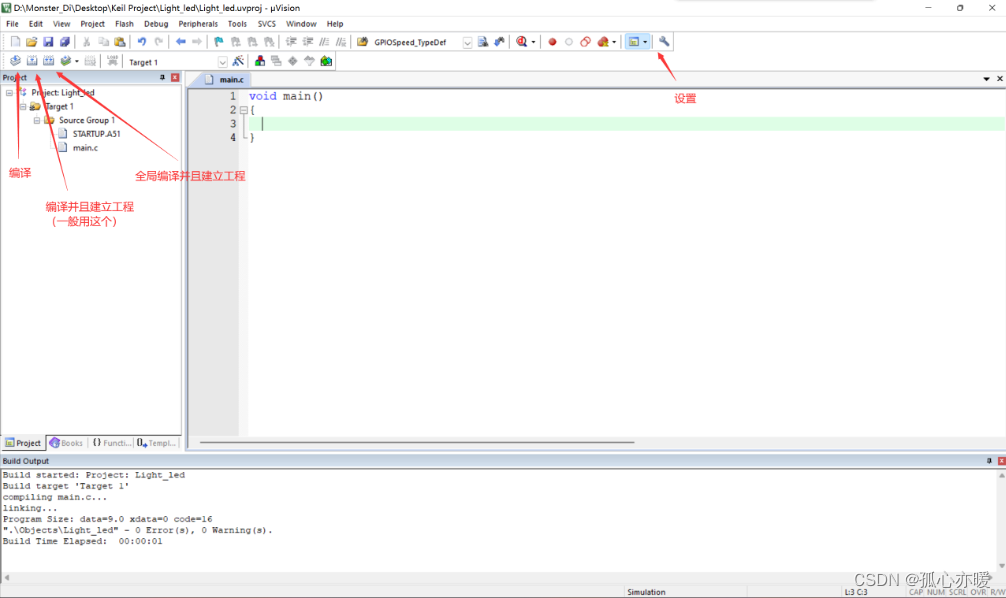The width and height of the screenshot is (1006, 598).
Task: Click the Batch Build icon
Action: coord(65,61)
